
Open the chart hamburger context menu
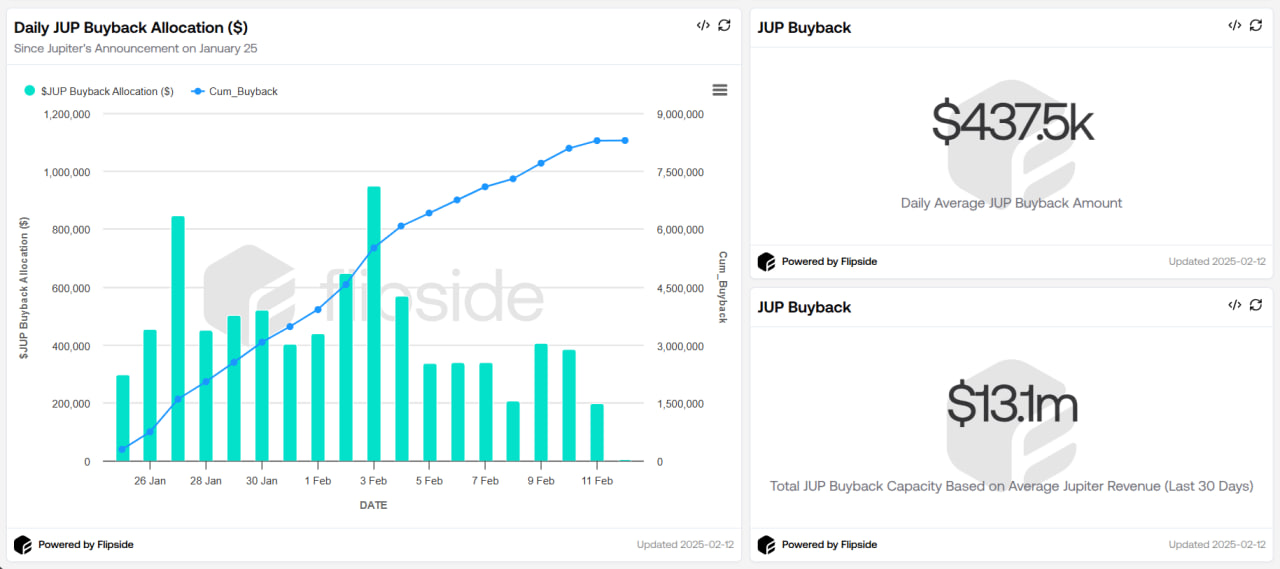tap(720, 90)
